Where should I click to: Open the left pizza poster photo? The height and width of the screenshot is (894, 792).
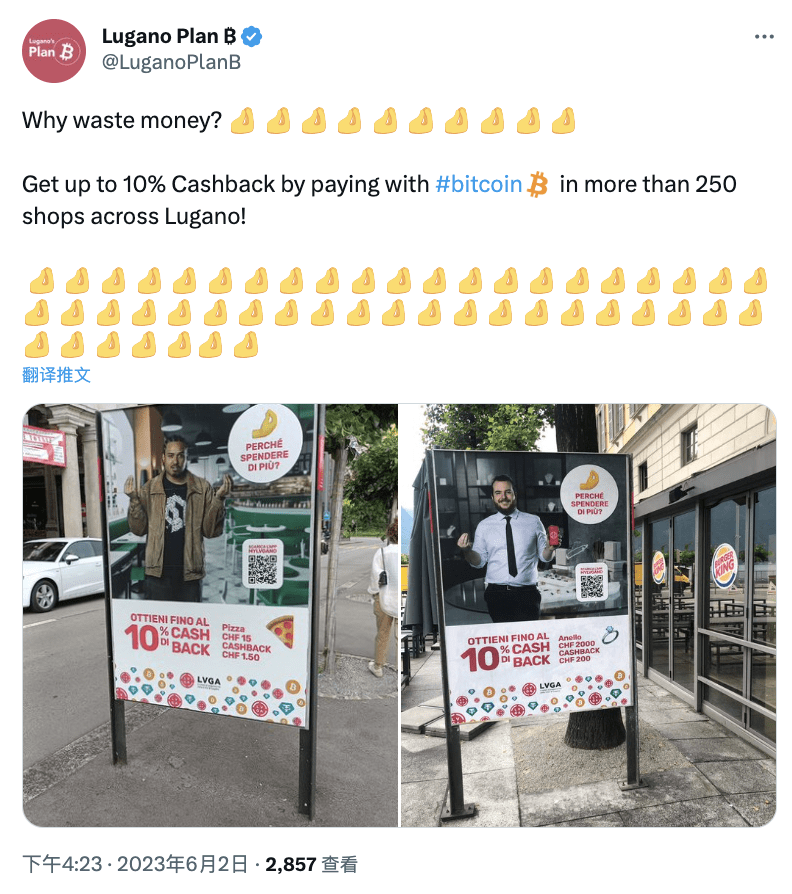[x=210, y=615]
